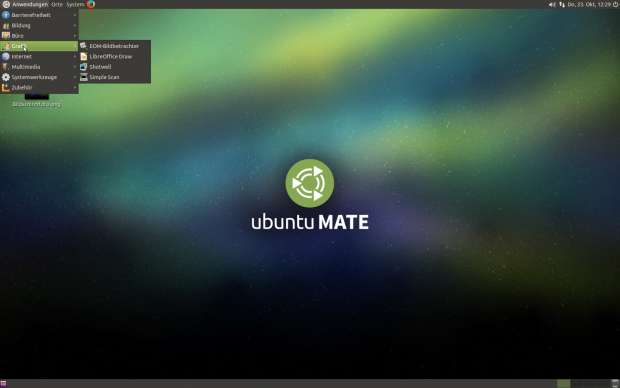The width and height of the screenshot is (620, 388).
Task: Launch Simple Scan
Action: coord(115,77)
